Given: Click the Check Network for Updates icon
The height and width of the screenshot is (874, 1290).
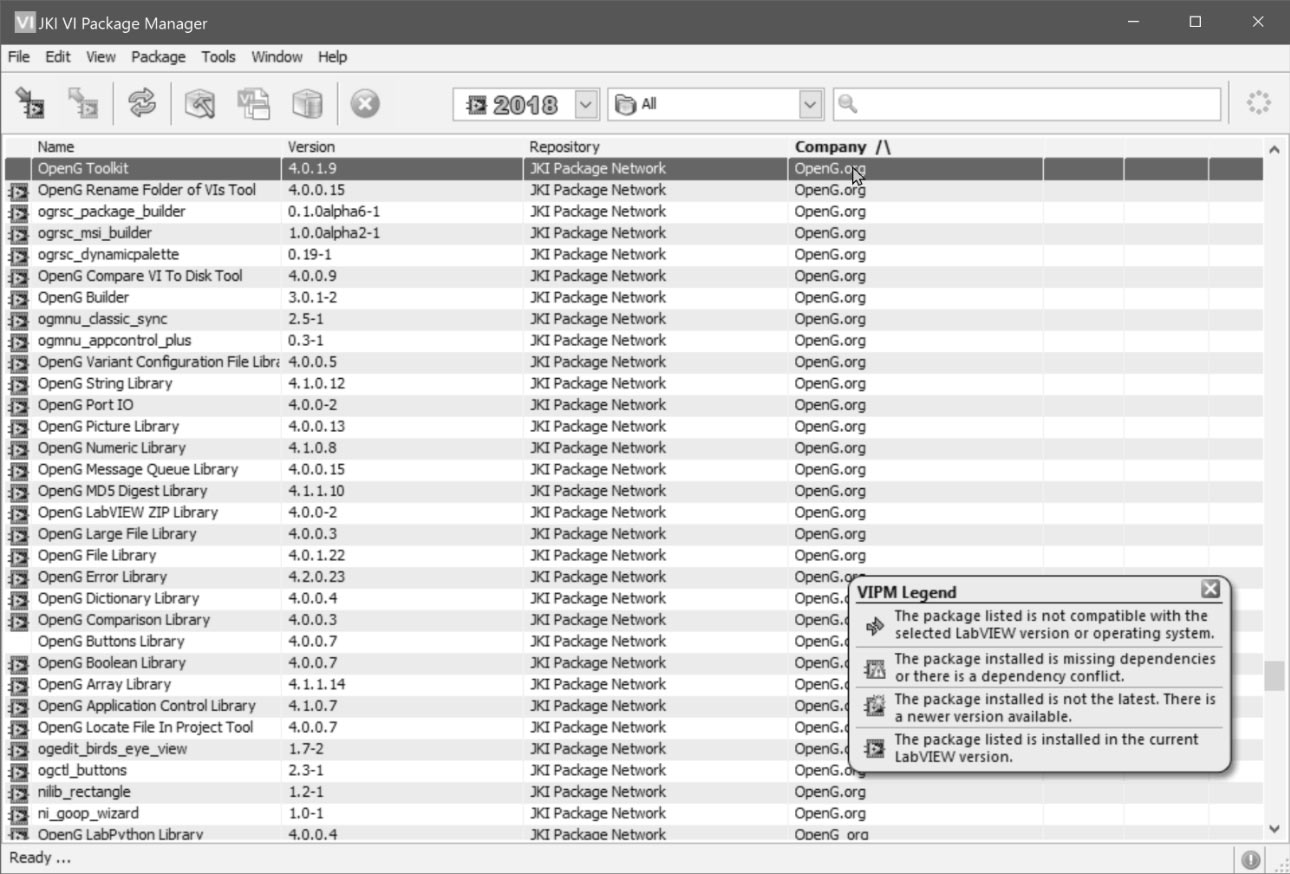Looking at the screenshot, I should pos(142,103).
